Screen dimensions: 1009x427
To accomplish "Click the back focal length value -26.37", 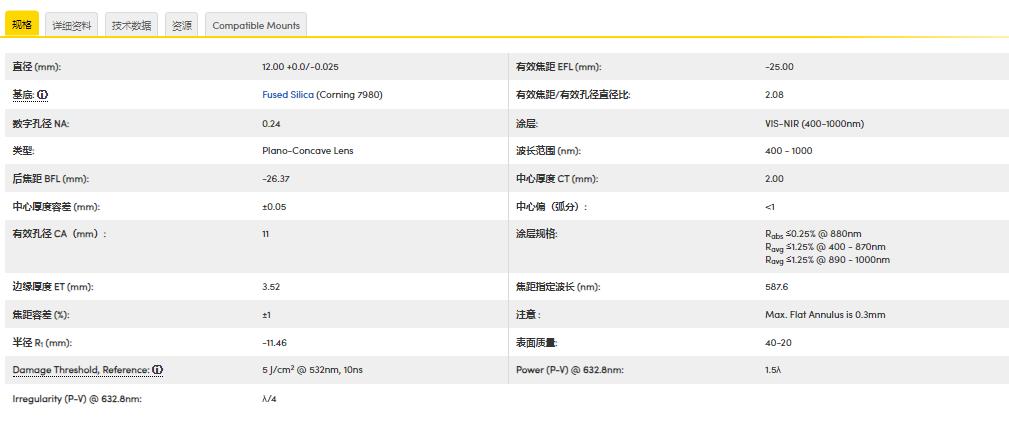I will pos(276,179).
